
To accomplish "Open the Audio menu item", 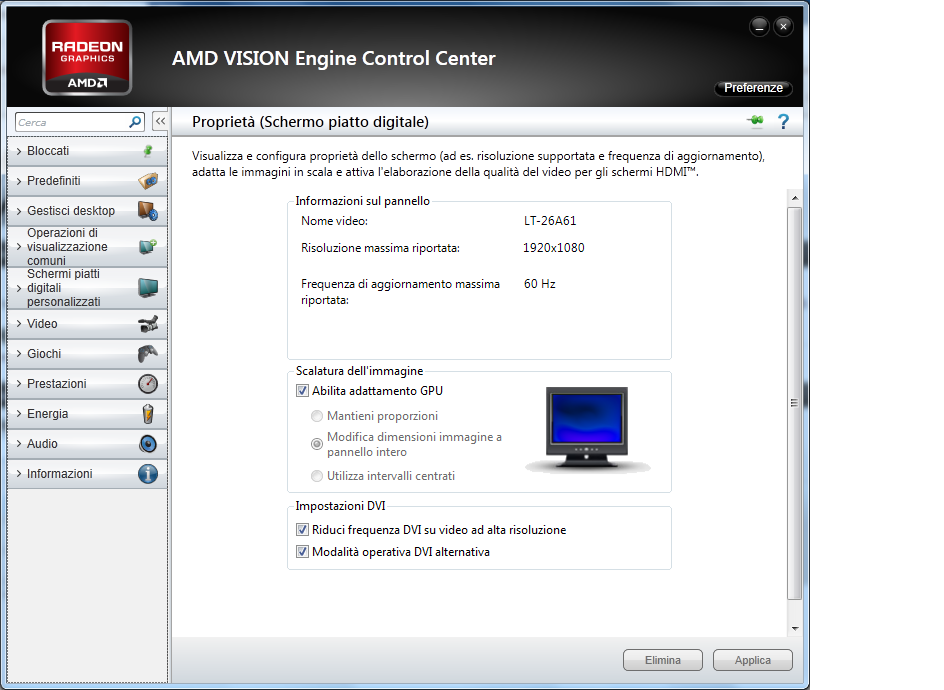I will (x=87, y=444).
